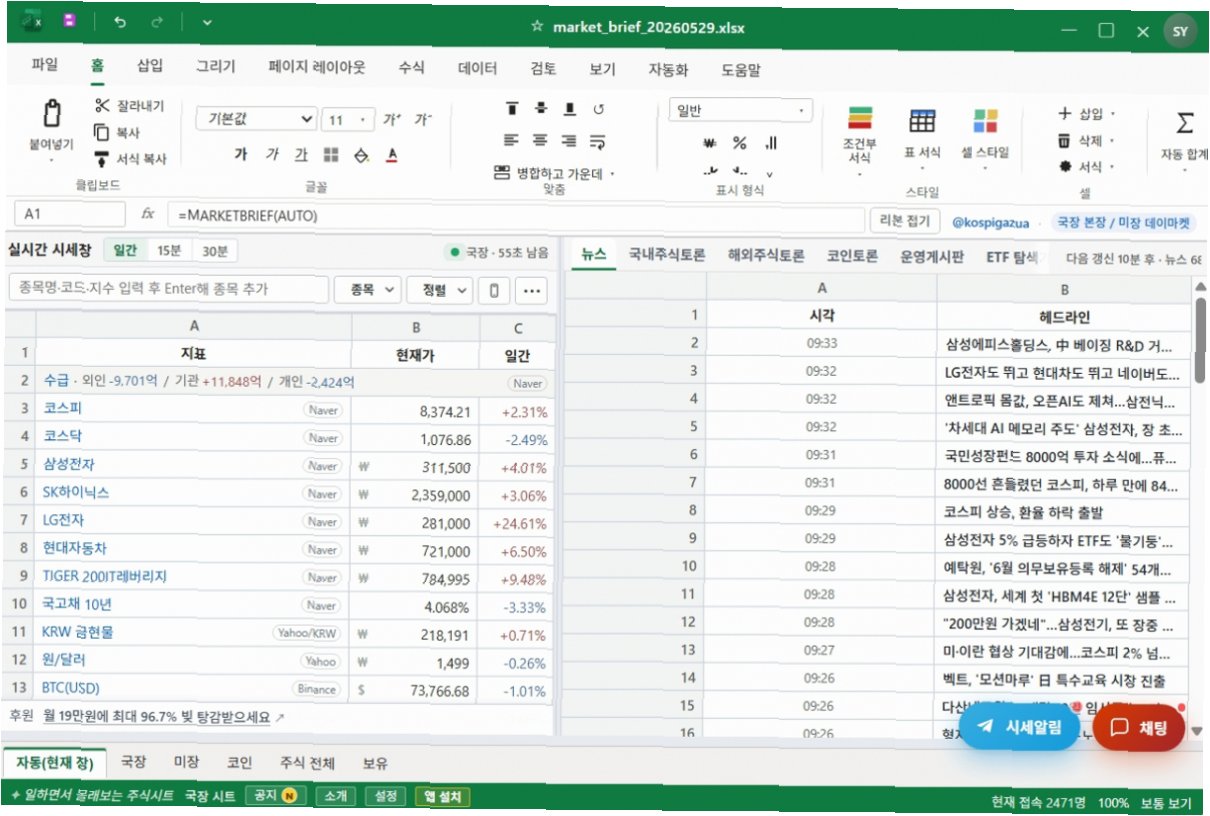Open the font size 11 dropdown

(x=347, y=120)
